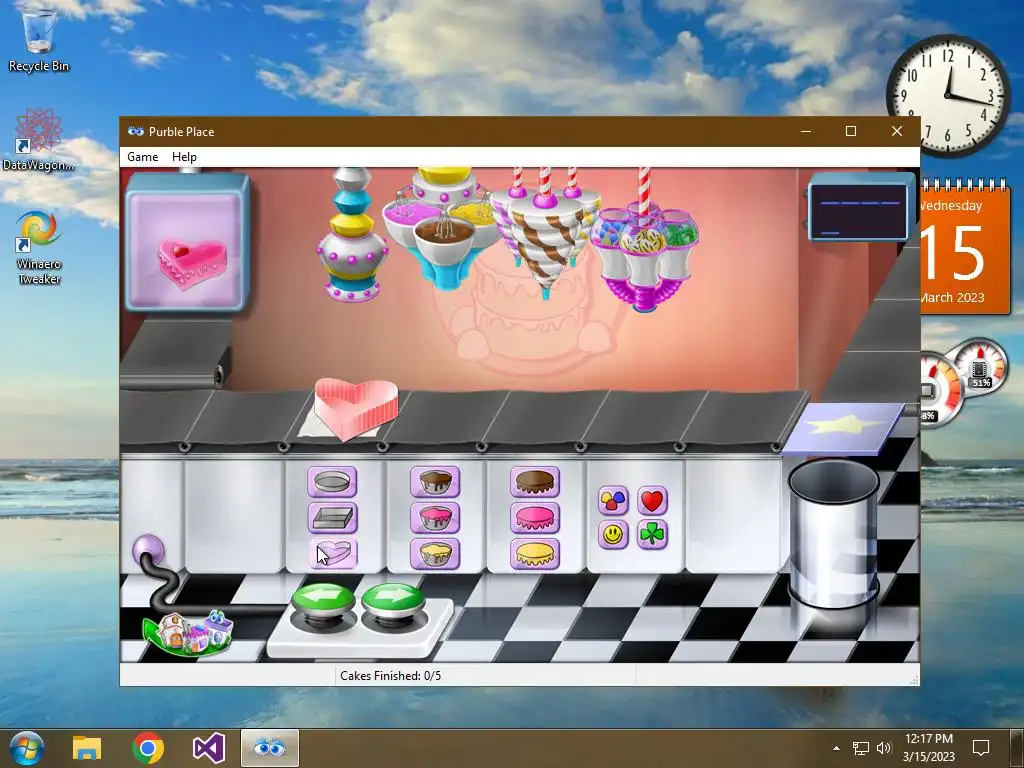Push the green right arrow conveyor button
Screen dimensions: 1024x768
[392, 602]
